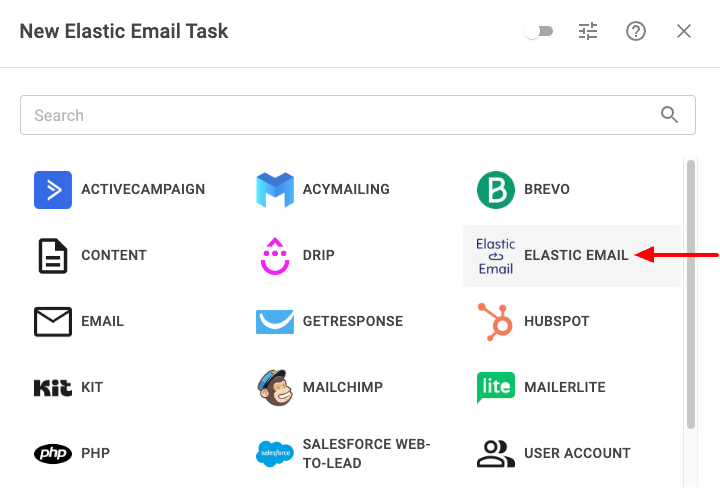The image size is (720, 499).
Task: Click the Kit logo icon
Action: 53,387
